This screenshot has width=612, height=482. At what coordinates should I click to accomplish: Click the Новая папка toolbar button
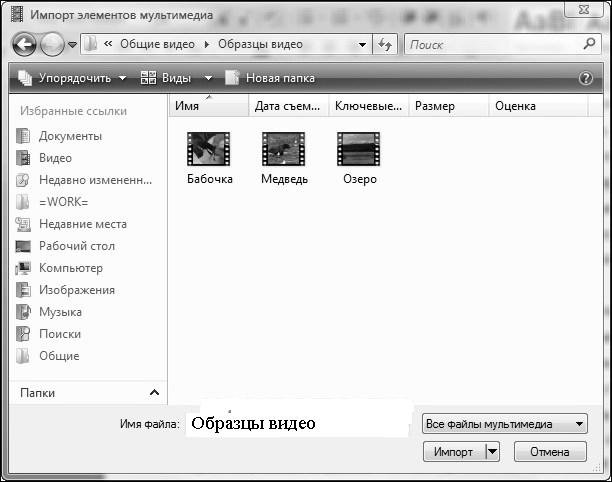(270, 78)
